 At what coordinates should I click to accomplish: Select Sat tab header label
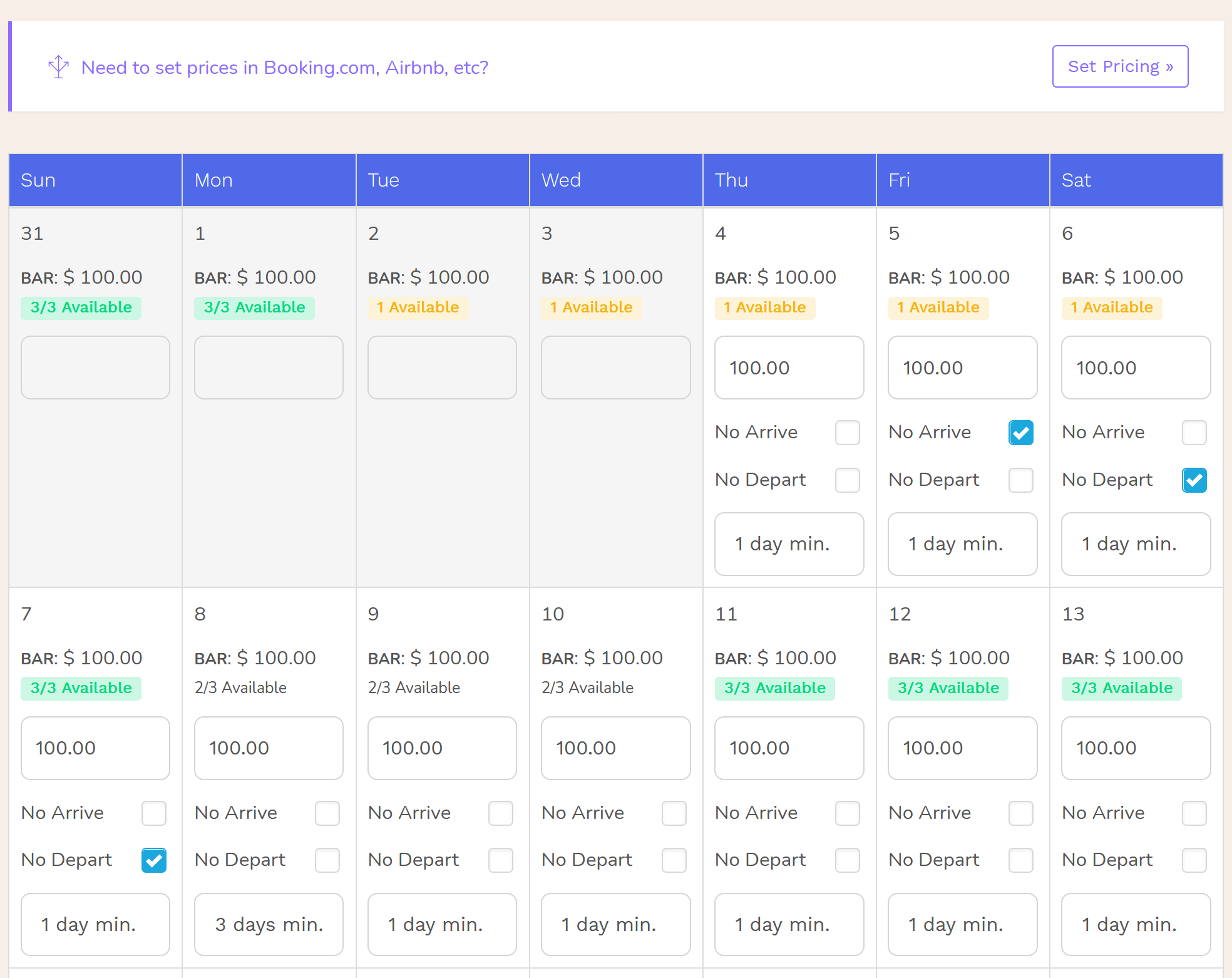tap(1075, 181)
